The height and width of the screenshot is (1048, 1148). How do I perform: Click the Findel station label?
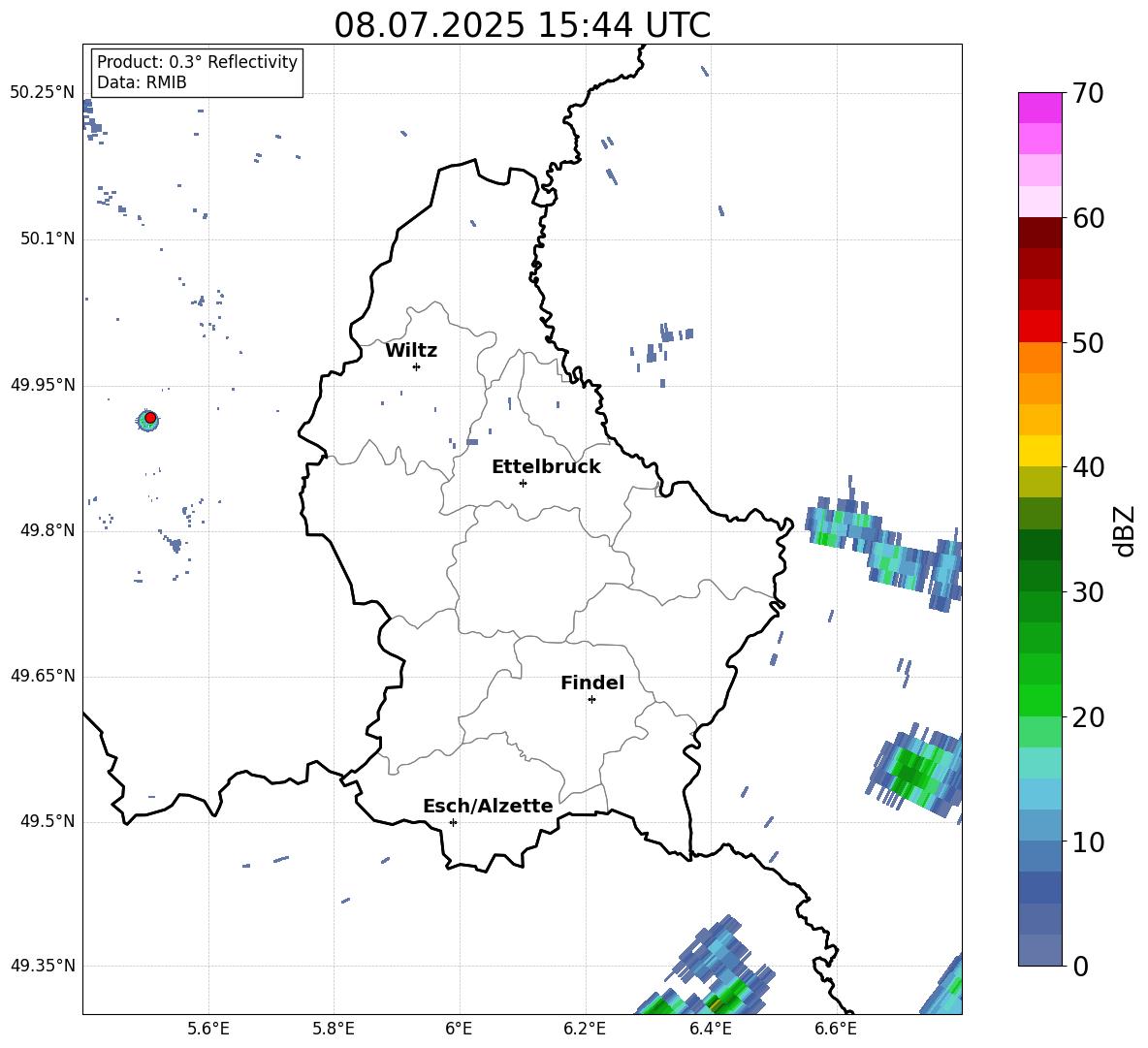tap(592, 683)
